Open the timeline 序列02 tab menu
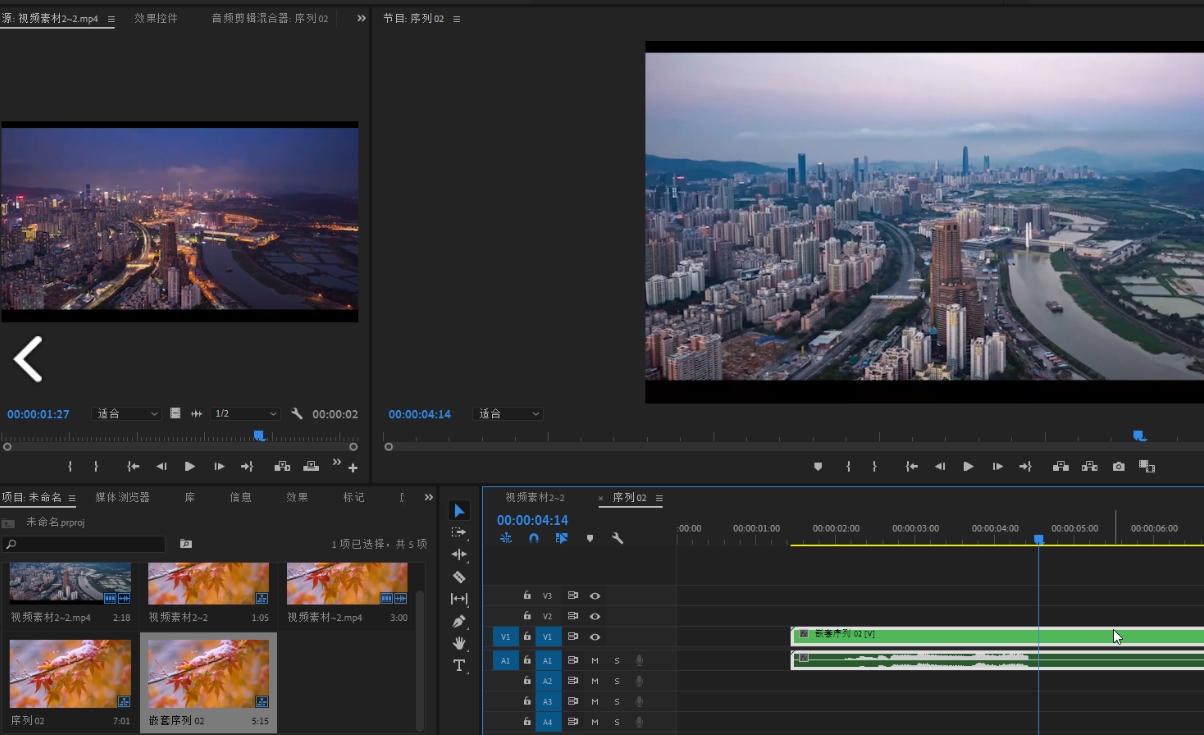This screenshot has height=735, width=1204. [x=659, y=498]
